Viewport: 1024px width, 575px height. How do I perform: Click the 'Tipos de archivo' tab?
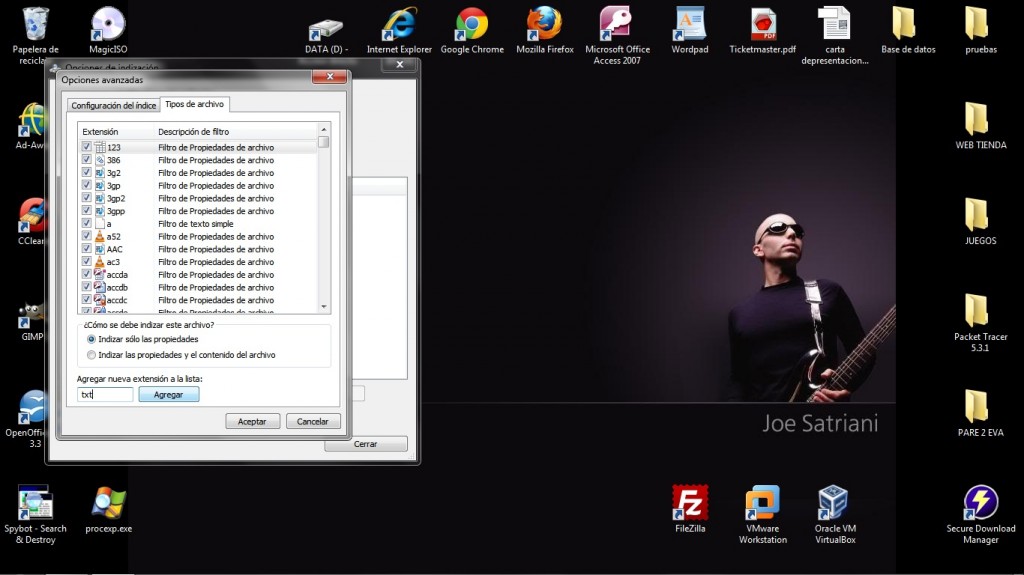[195, 104]
